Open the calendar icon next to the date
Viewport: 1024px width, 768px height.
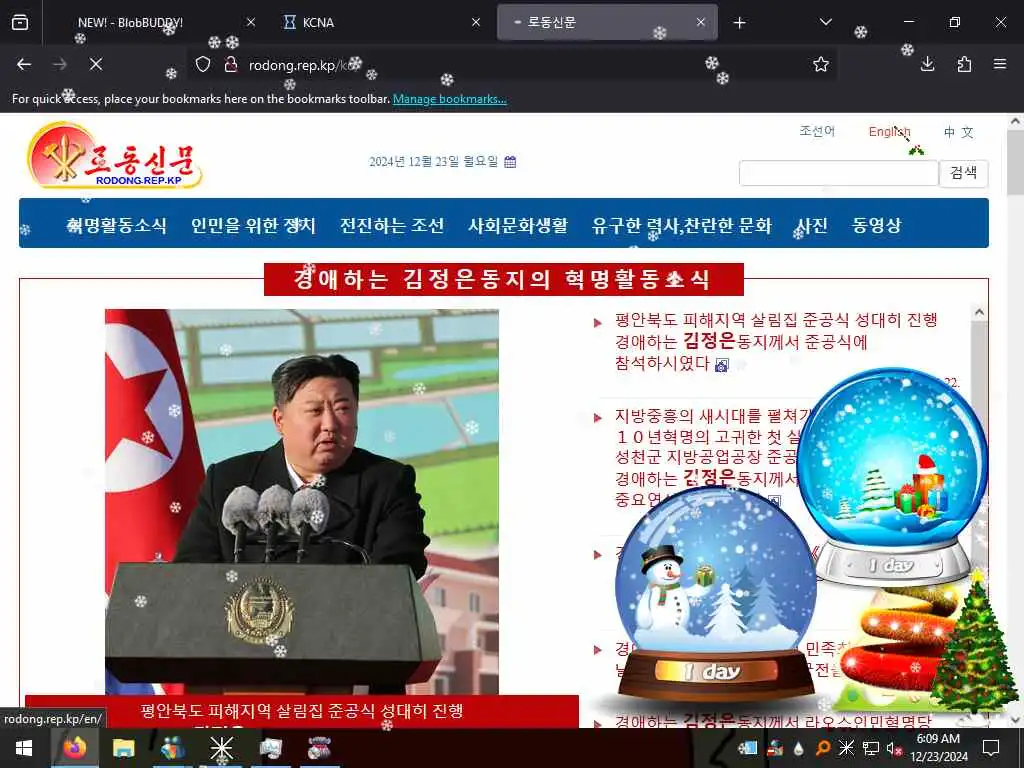pos(510,162)
